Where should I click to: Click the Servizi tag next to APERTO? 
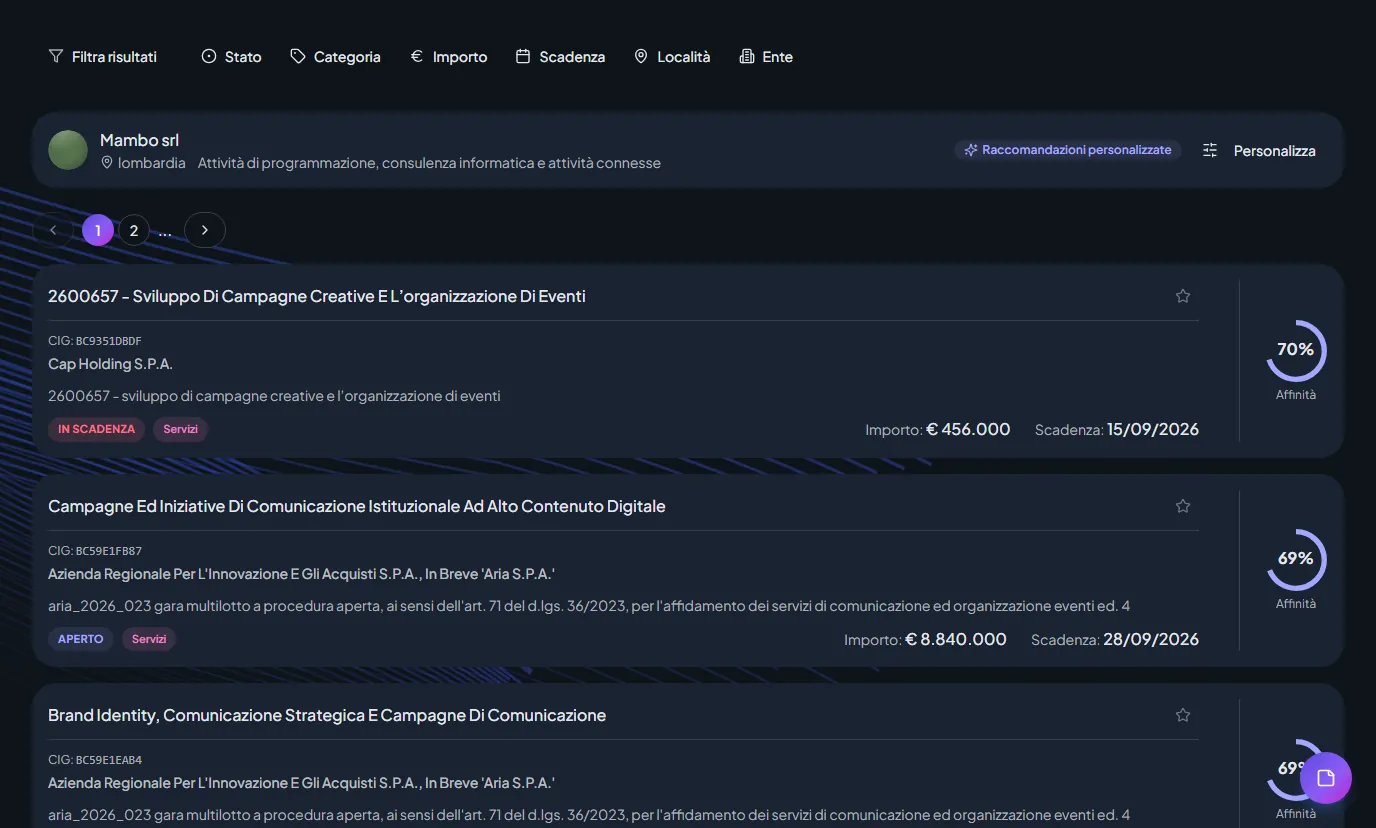click(149, 639)
